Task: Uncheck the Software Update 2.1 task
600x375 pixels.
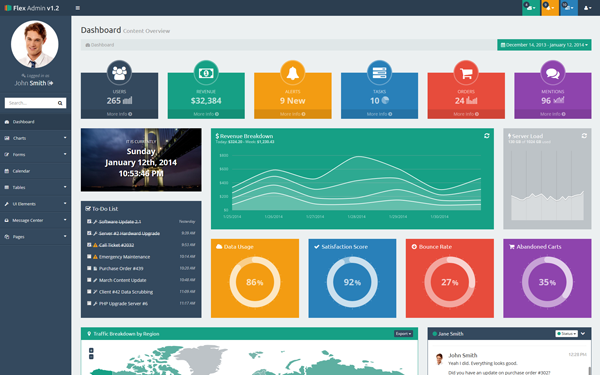Action: tap(89, 222)
